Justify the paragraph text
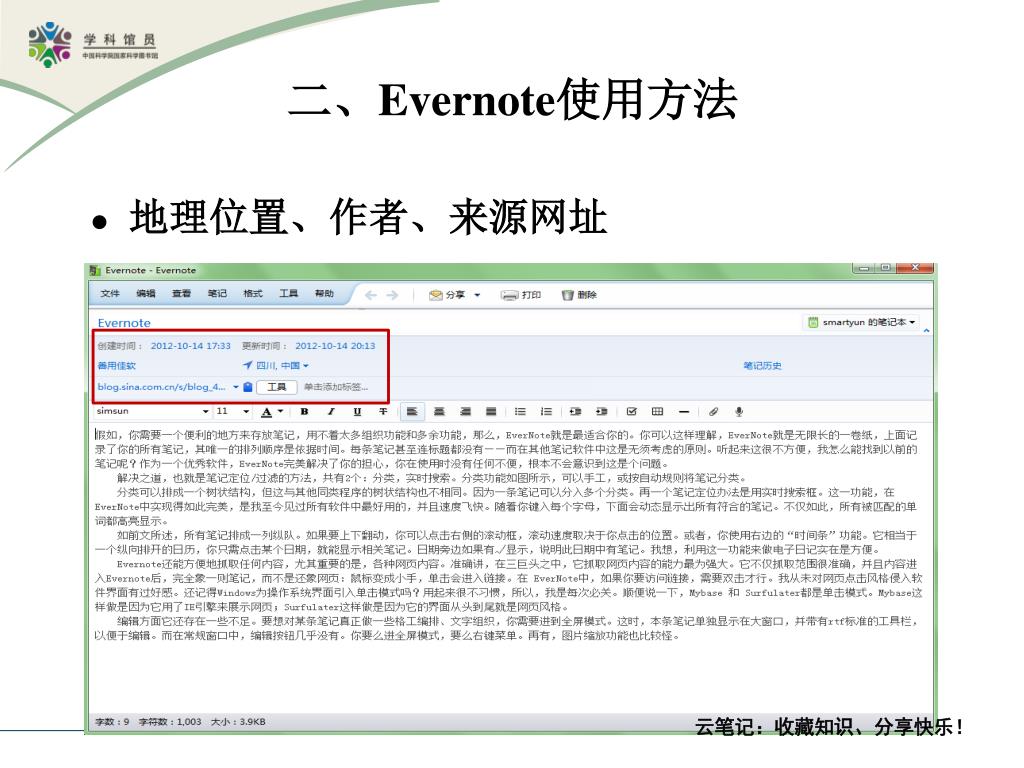This screenshot has height=768, width=1024. point(491,411)
